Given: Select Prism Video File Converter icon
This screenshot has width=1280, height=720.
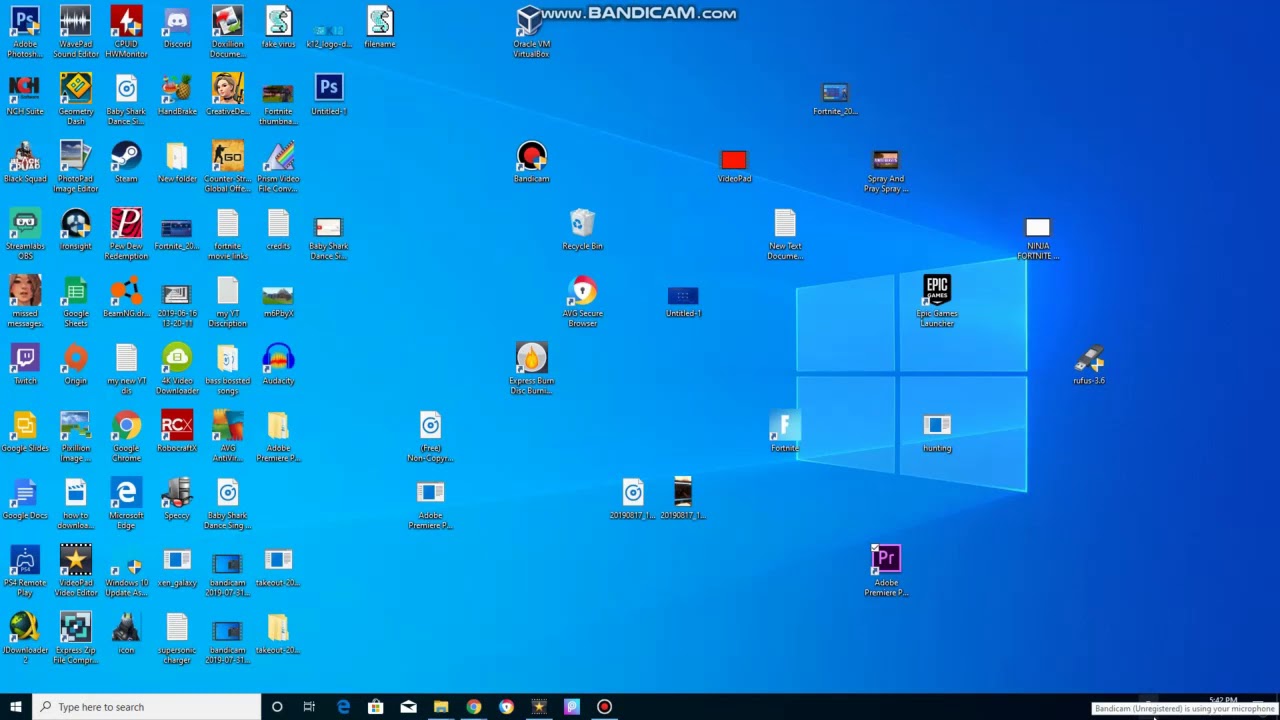Looking at the screenshot, I should coord(278,166).
